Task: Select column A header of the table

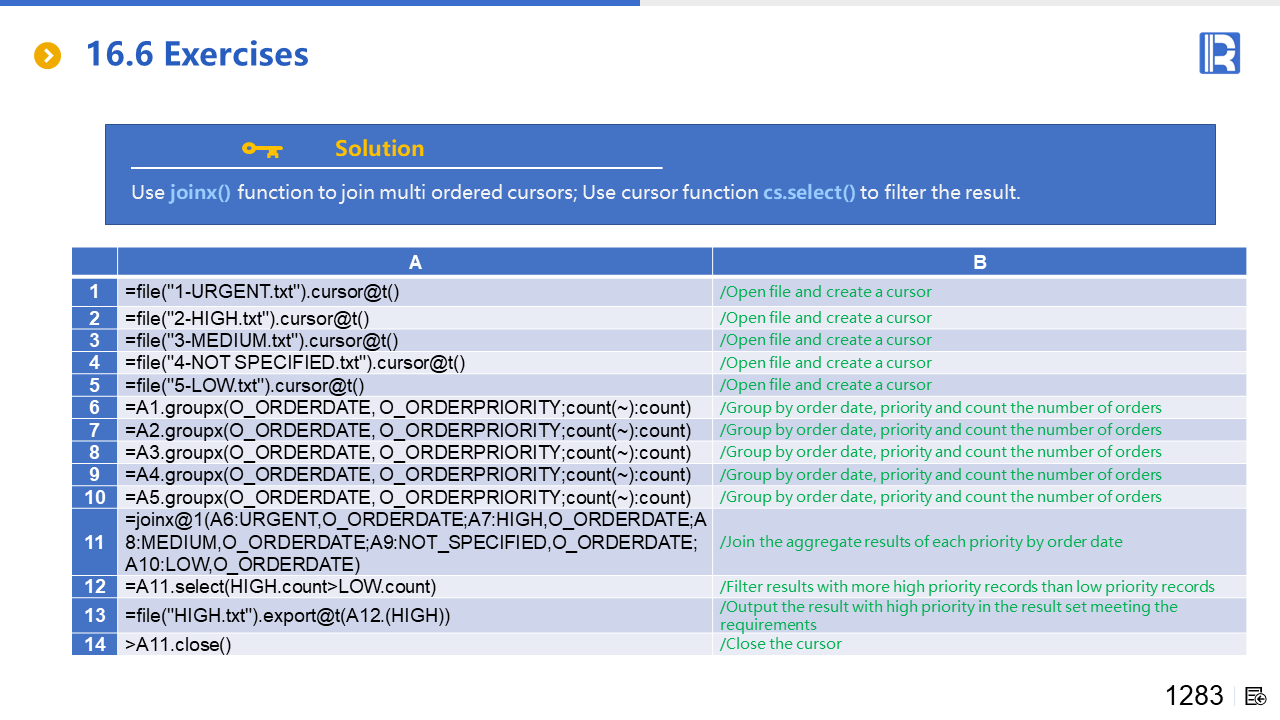Action: click(415, 262)
